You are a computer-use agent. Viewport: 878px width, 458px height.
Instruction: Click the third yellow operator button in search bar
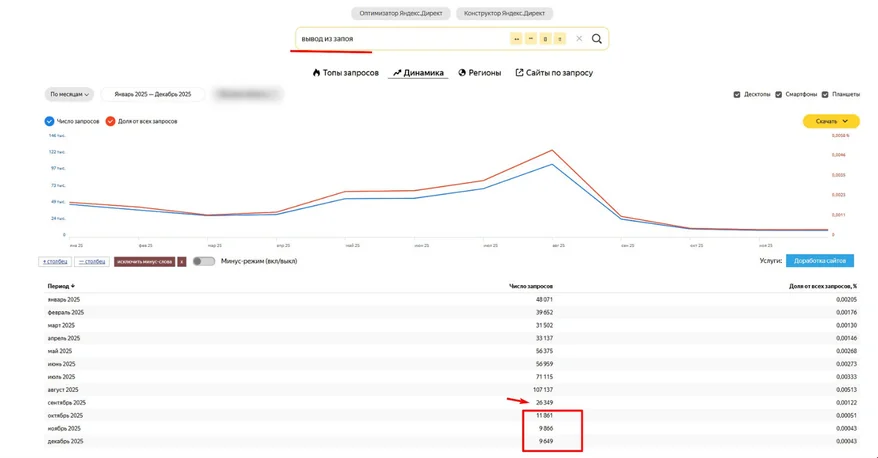click(545, 39)
